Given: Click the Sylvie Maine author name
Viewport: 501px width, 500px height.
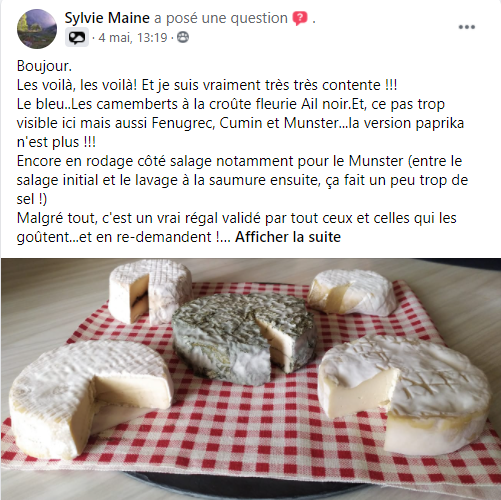Looking at the screenshot, I should pyautogui.click(x=107, y=18).
